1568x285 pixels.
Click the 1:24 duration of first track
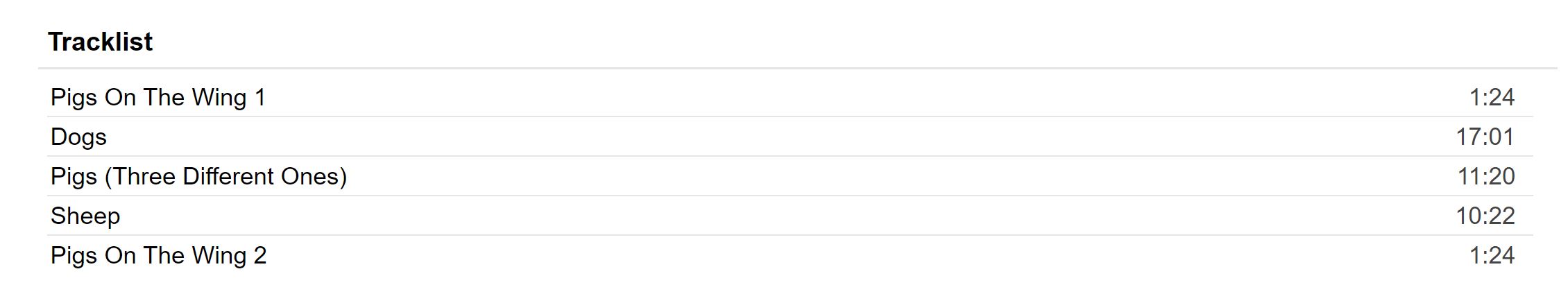point(1492,98)
